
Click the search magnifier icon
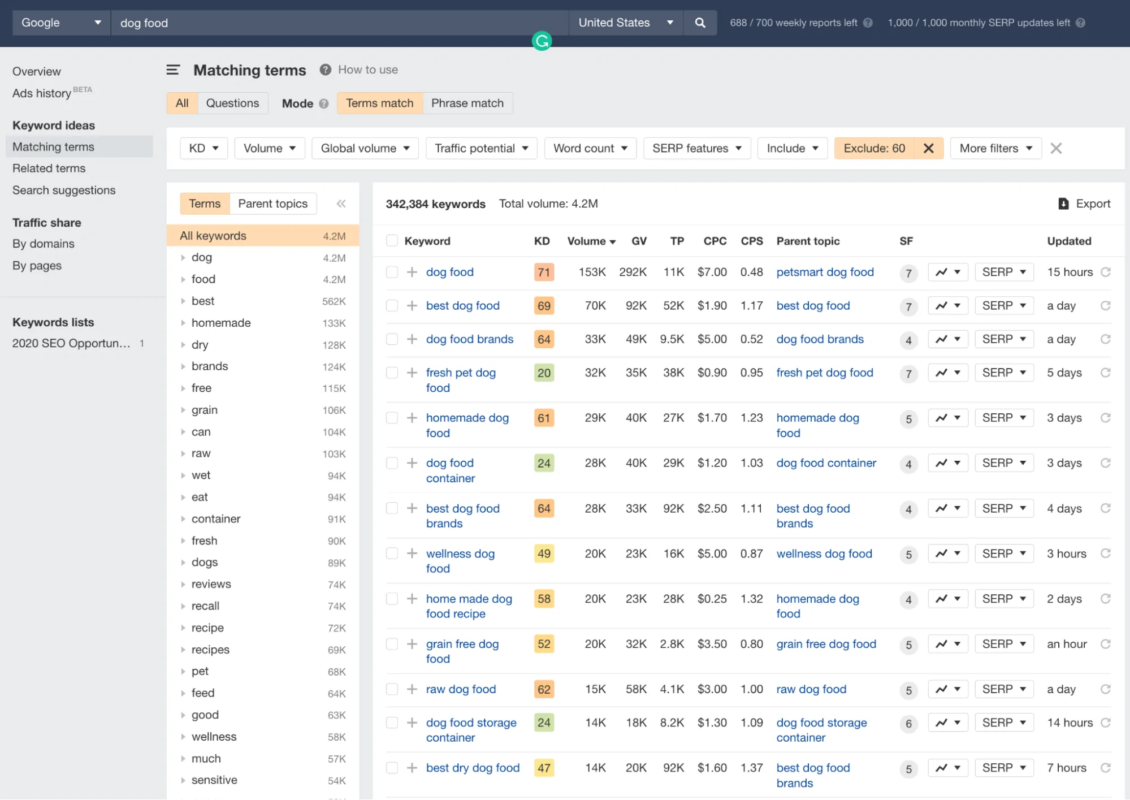(700, 23)
